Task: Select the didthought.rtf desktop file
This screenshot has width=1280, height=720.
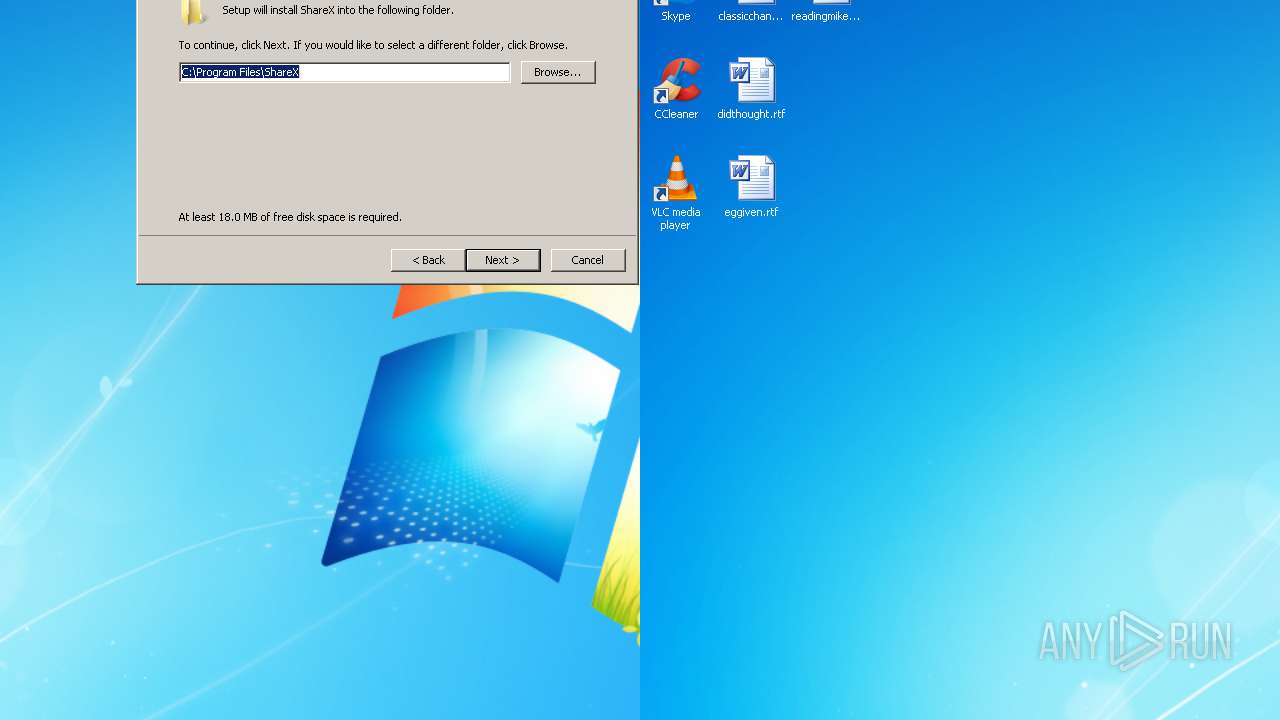Action: [x=751, y=89]
